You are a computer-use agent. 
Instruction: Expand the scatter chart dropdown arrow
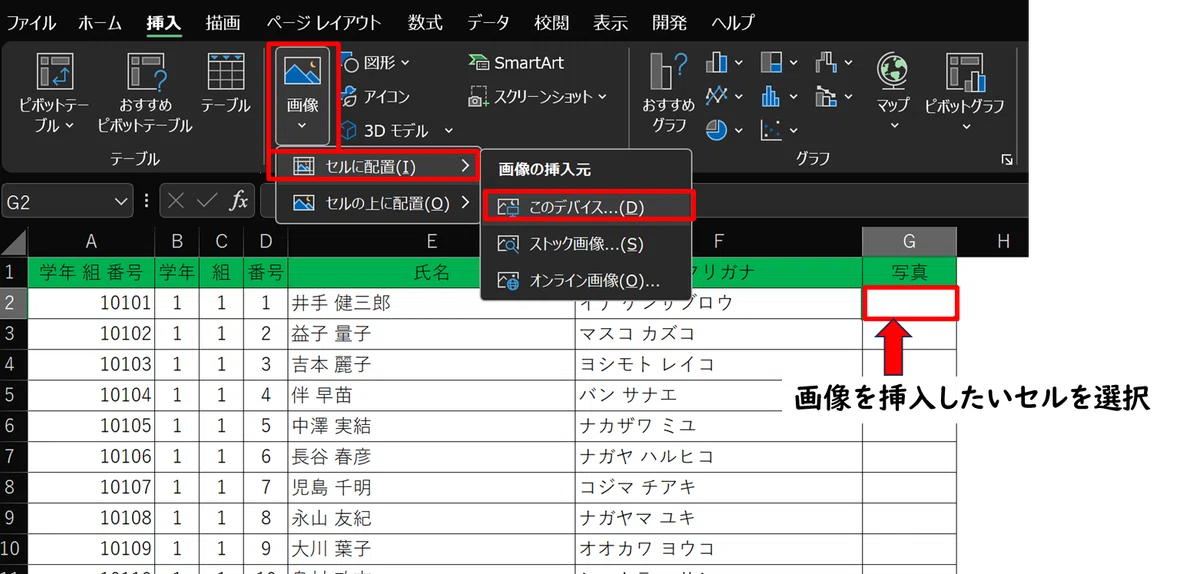coord(792,131)
